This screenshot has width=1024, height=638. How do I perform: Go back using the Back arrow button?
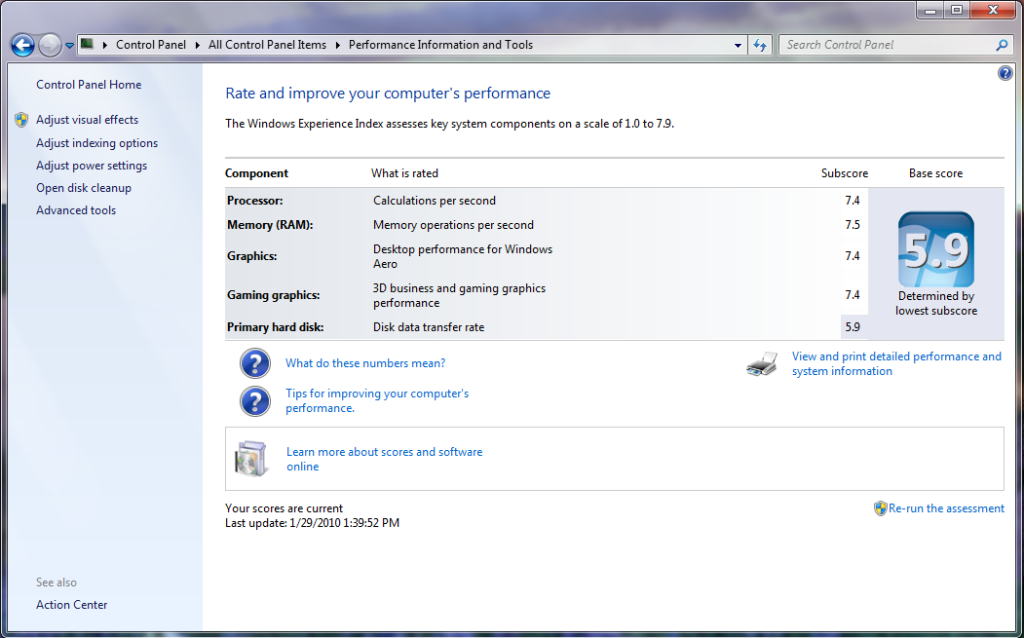coord(22,45)
